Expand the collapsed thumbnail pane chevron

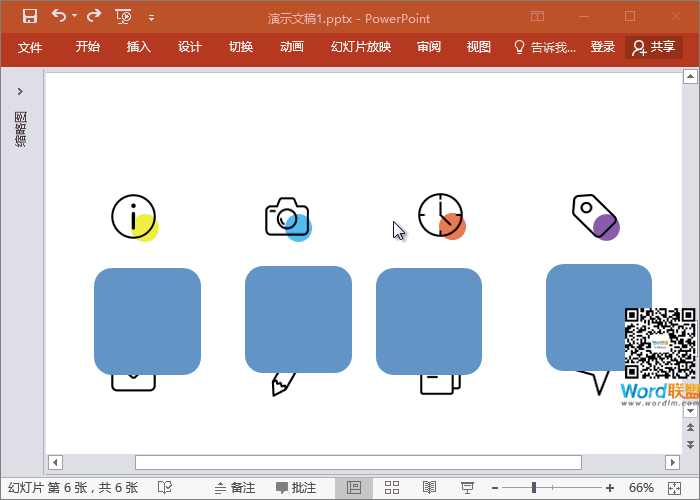pos(20,92)
